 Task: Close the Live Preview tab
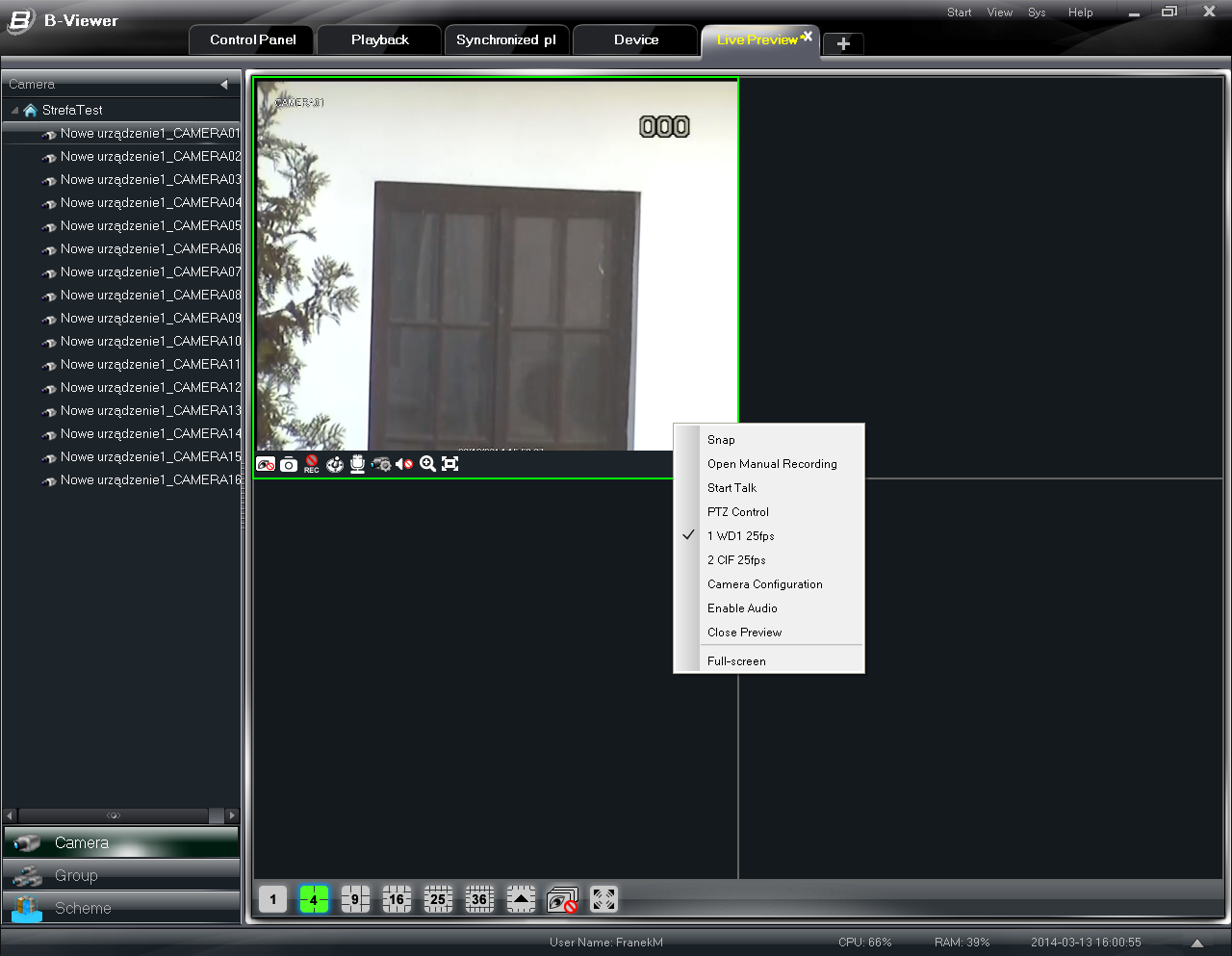click(x=808, y=37)
